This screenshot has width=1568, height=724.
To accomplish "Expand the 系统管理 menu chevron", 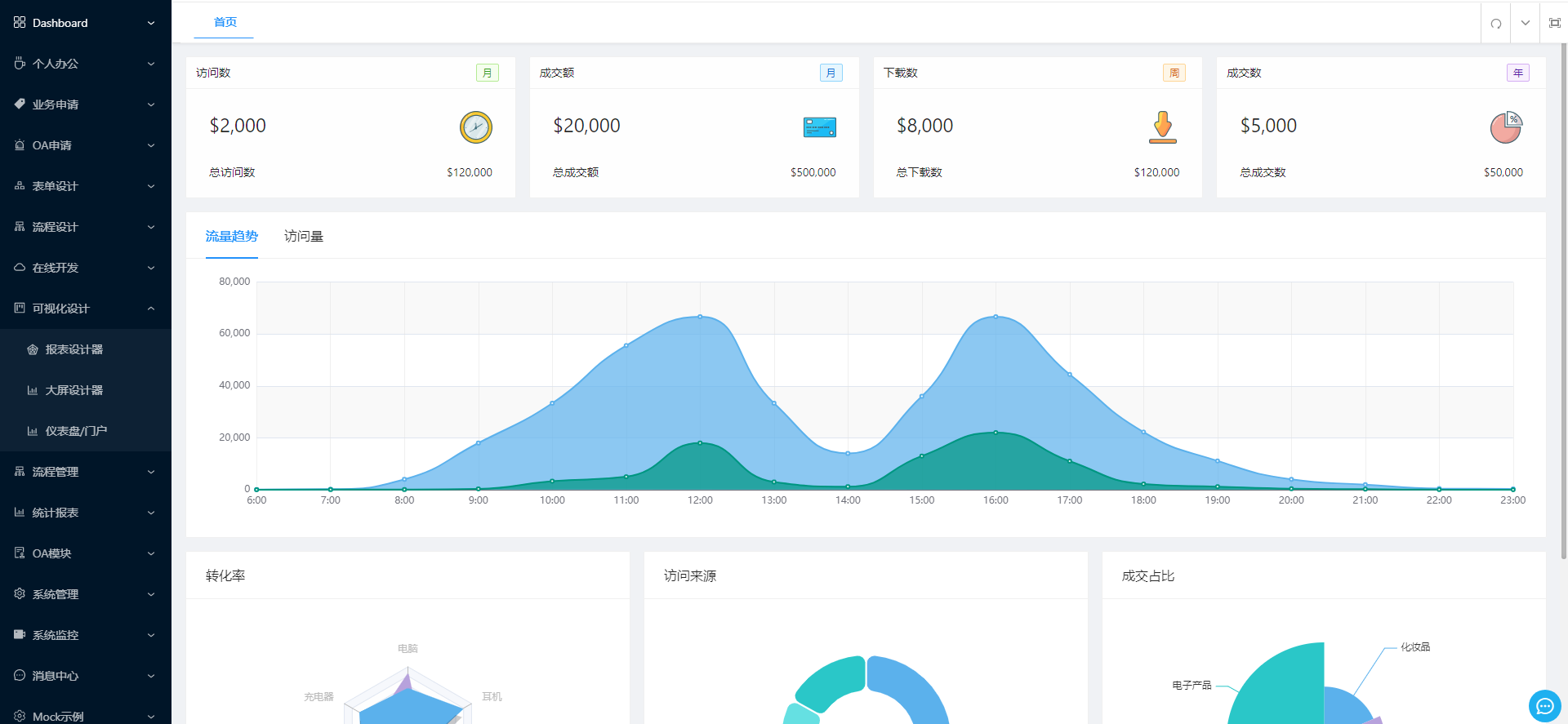I will 151,594.
